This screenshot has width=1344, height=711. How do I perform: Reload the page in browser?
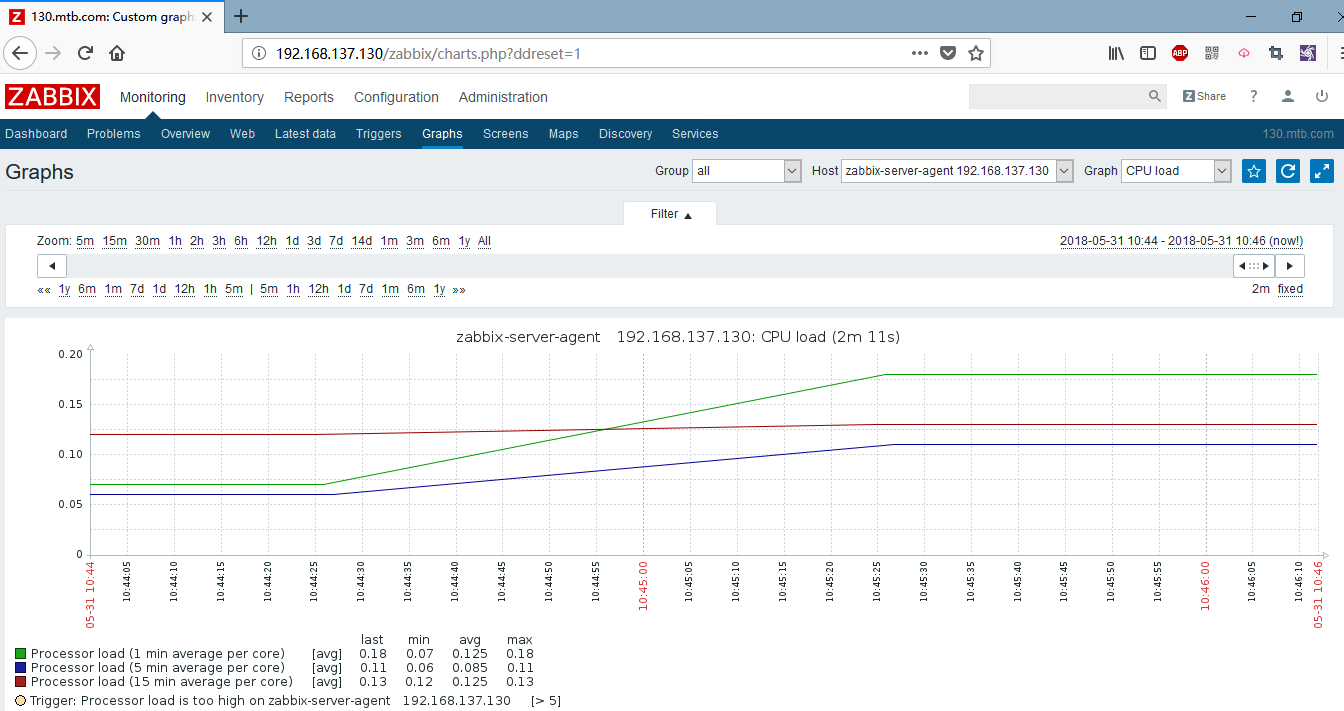[x=86, y=53]
